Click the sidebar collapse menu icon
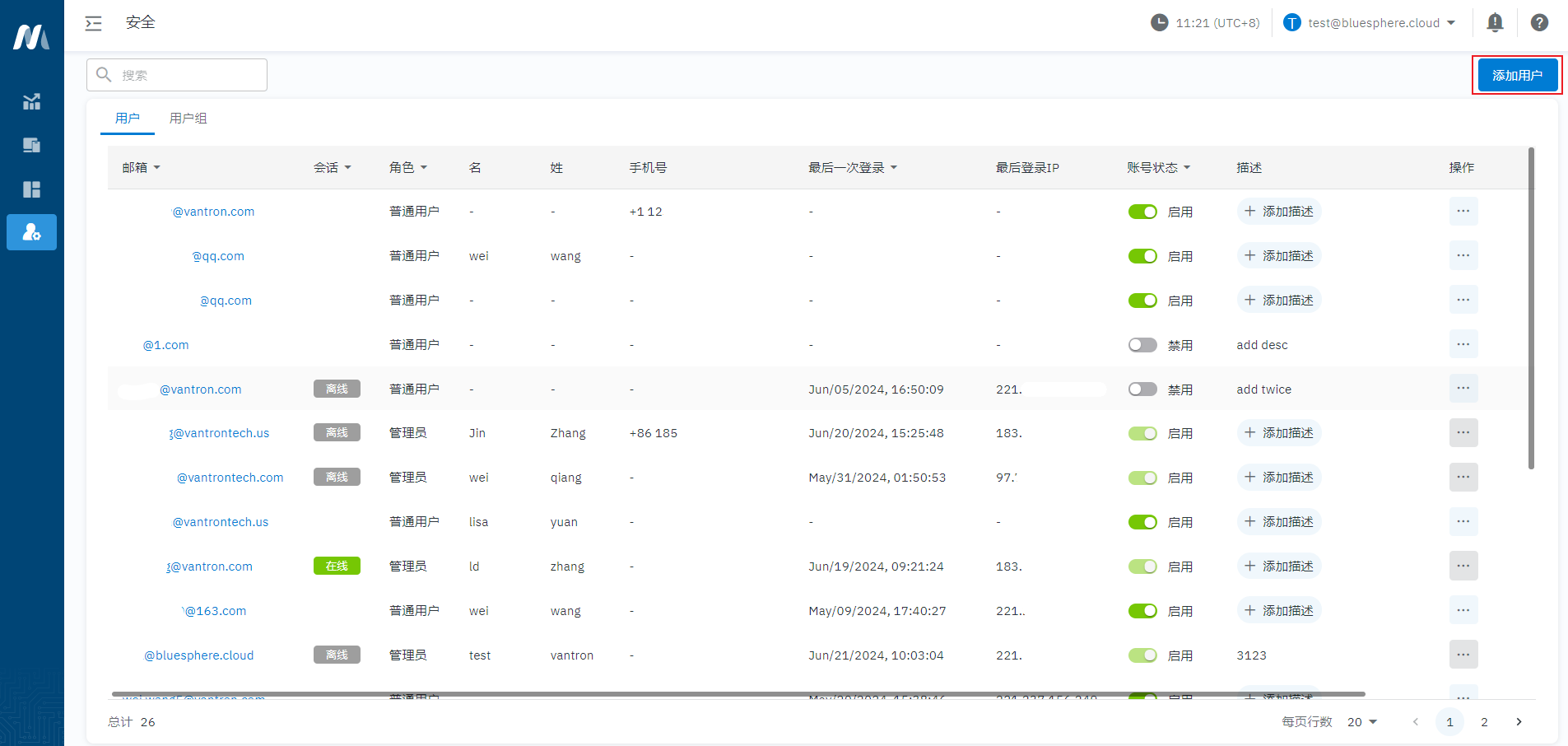 pyautogui.click(x=94, y=23)
